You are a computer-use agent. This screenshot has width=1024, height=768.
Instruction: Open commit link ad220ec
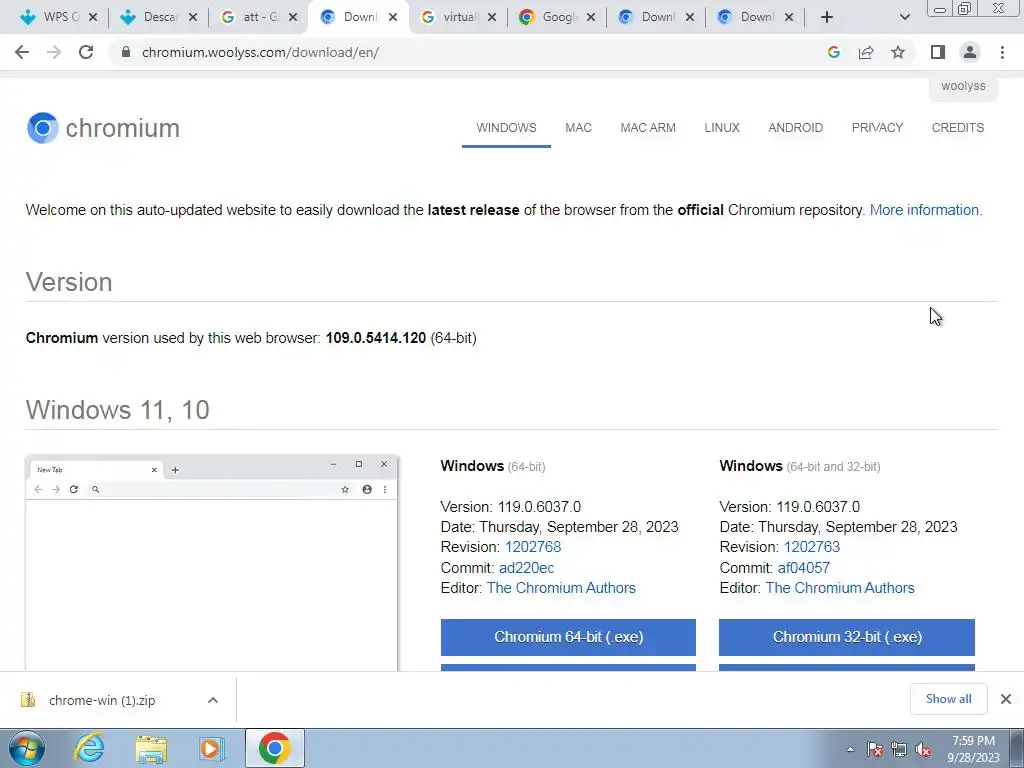point(526,568)
